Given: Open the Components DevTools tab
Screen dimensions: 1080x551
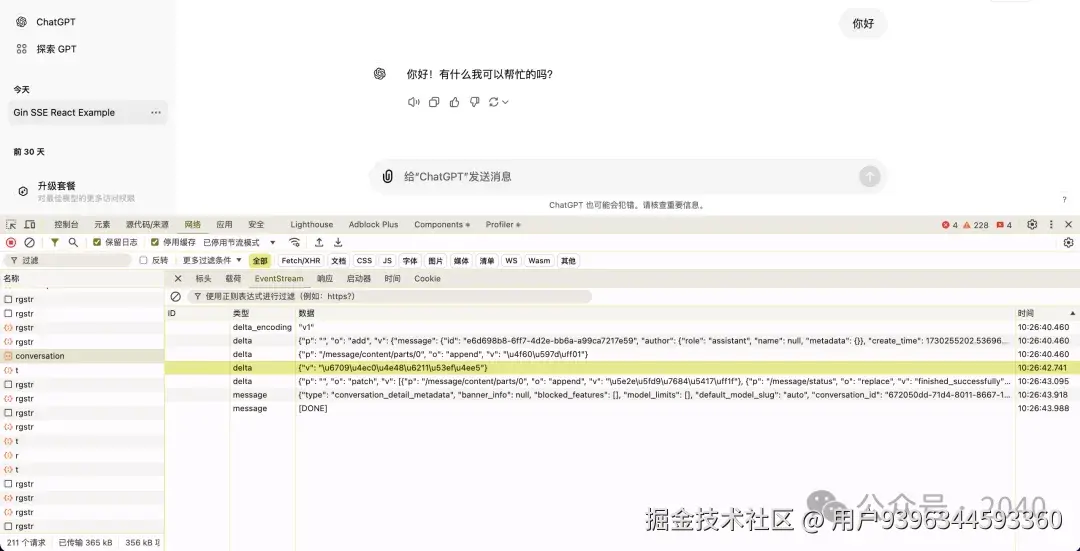Looking at the screenshot, I should (442, 225).
